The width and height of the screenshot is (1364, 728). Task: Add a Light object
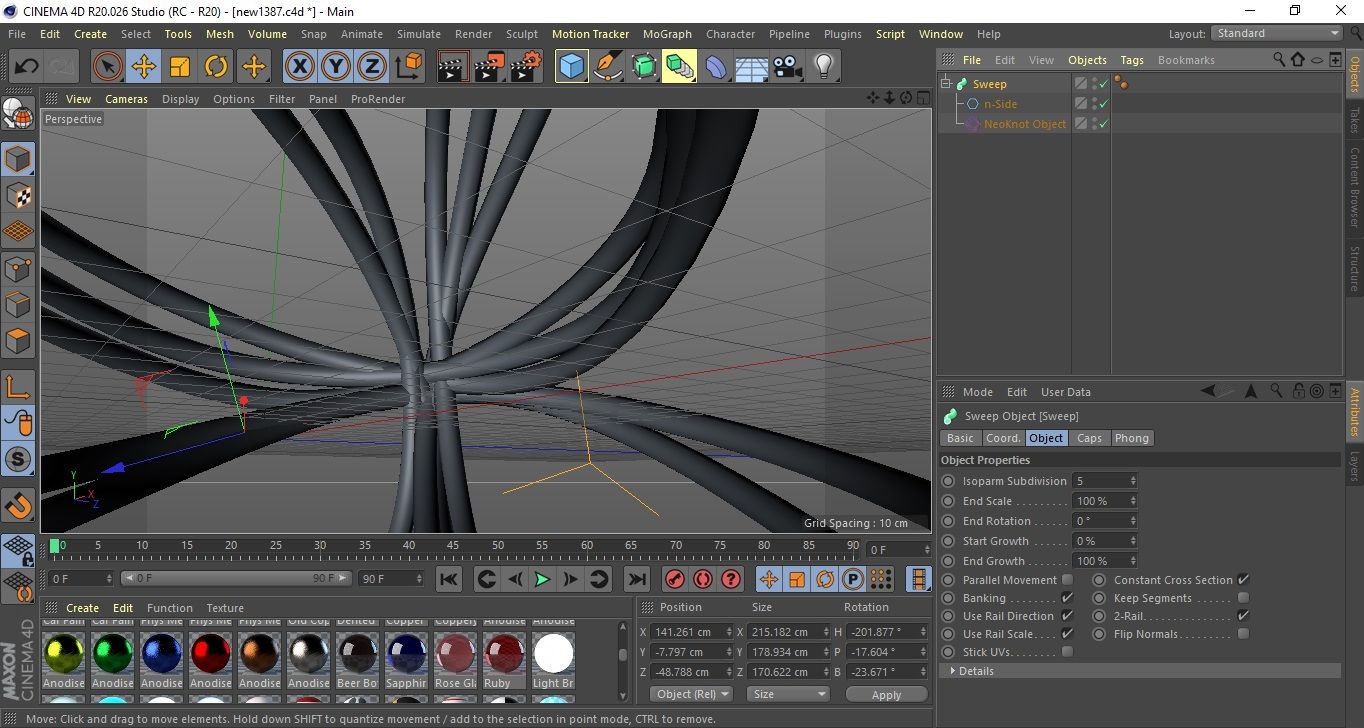823,67
